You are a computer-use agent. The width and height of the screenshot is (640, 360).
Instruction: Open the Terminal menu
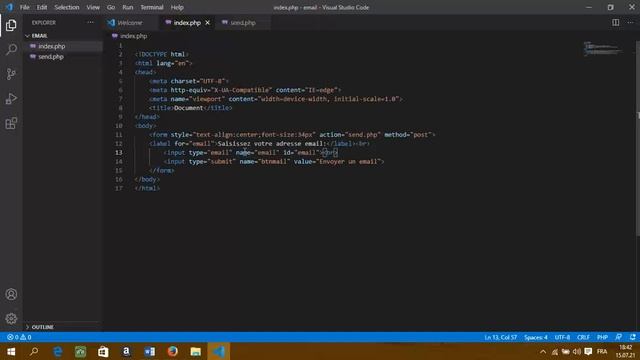pyautogui.click(x=152, y=7)
